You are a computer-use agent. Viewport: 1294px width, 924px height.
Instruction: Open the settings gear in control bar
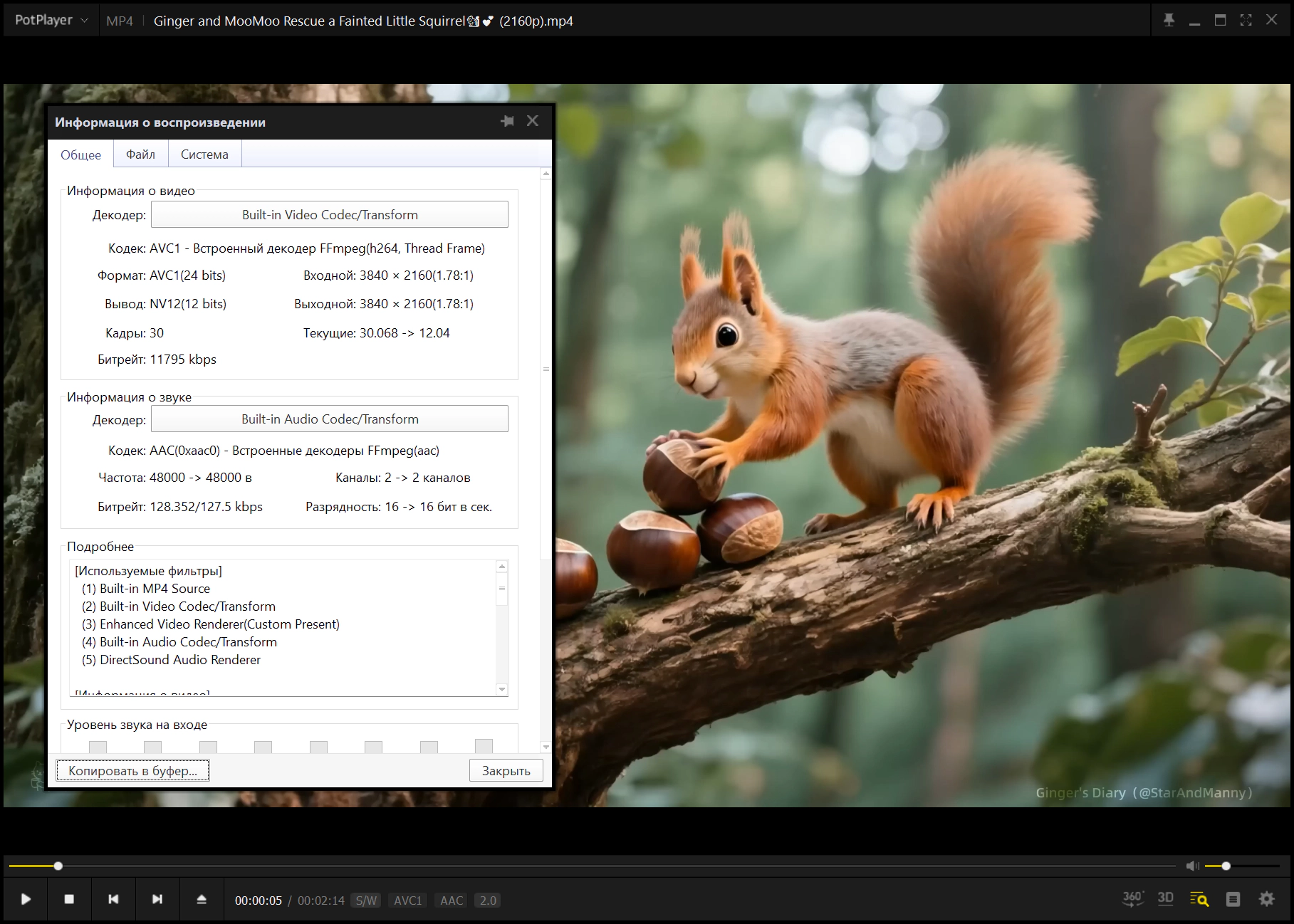pos(1266,899)
